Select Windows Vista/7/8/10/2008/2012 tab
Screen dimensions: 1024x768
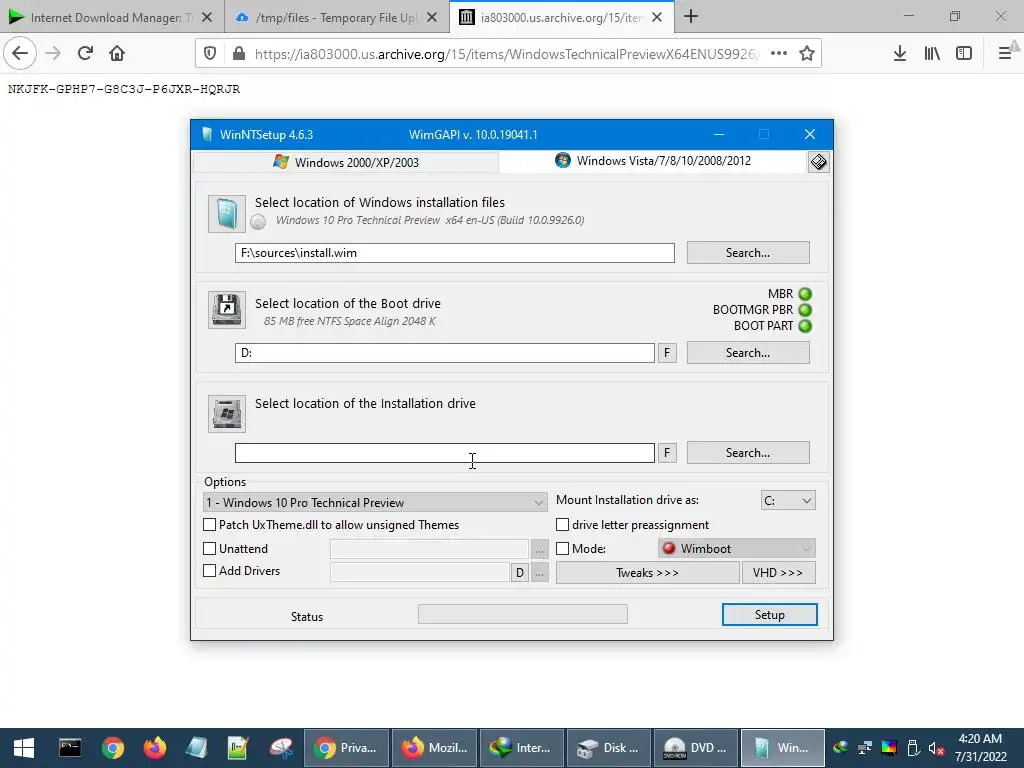point(653,161)
